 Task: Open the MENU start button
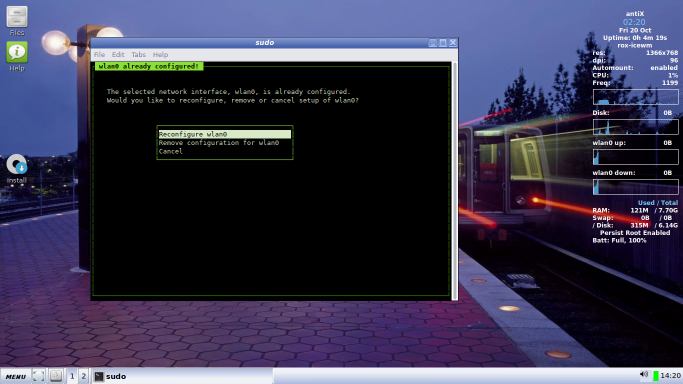[16, 376]
